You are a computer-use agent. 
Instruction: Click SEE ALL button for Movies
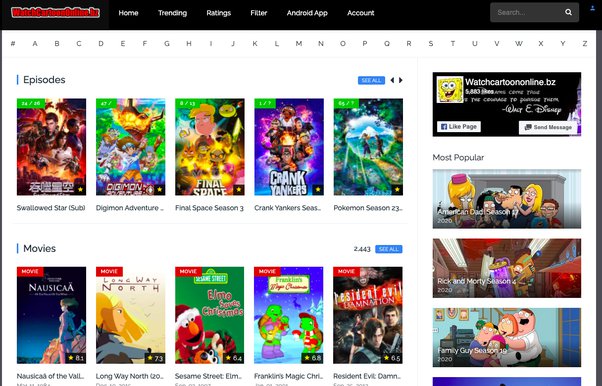pos(389,249)
